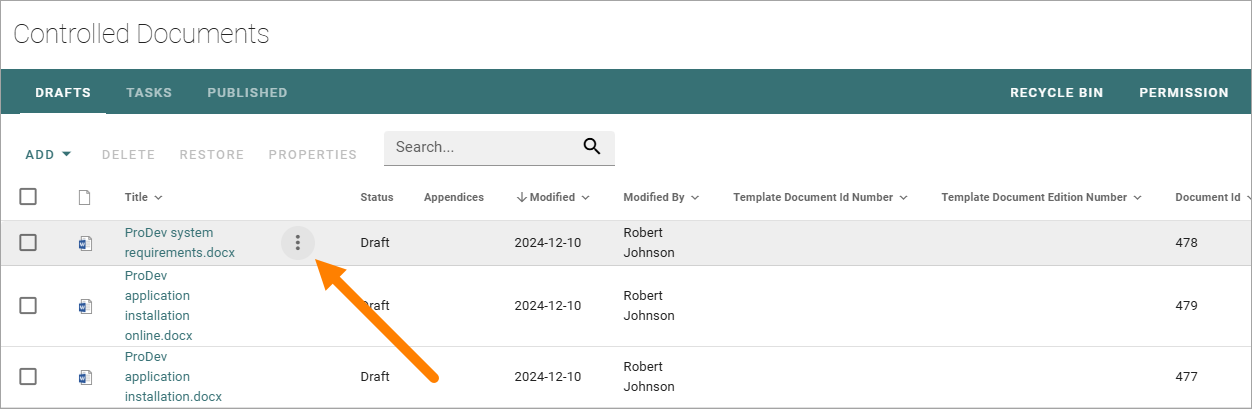Viewport: 1252px width, 409px height.
Task: Toggle the select-all checkbox in header
Action: tap(28, 196)
